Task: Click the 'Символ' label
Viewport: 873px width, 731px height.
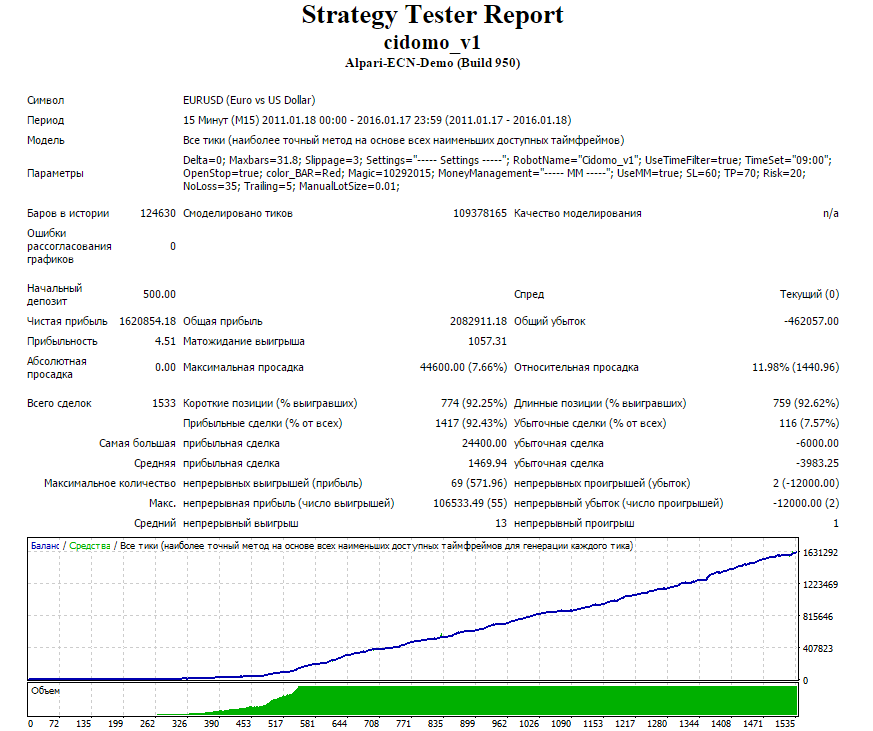Action: [46, 100]
